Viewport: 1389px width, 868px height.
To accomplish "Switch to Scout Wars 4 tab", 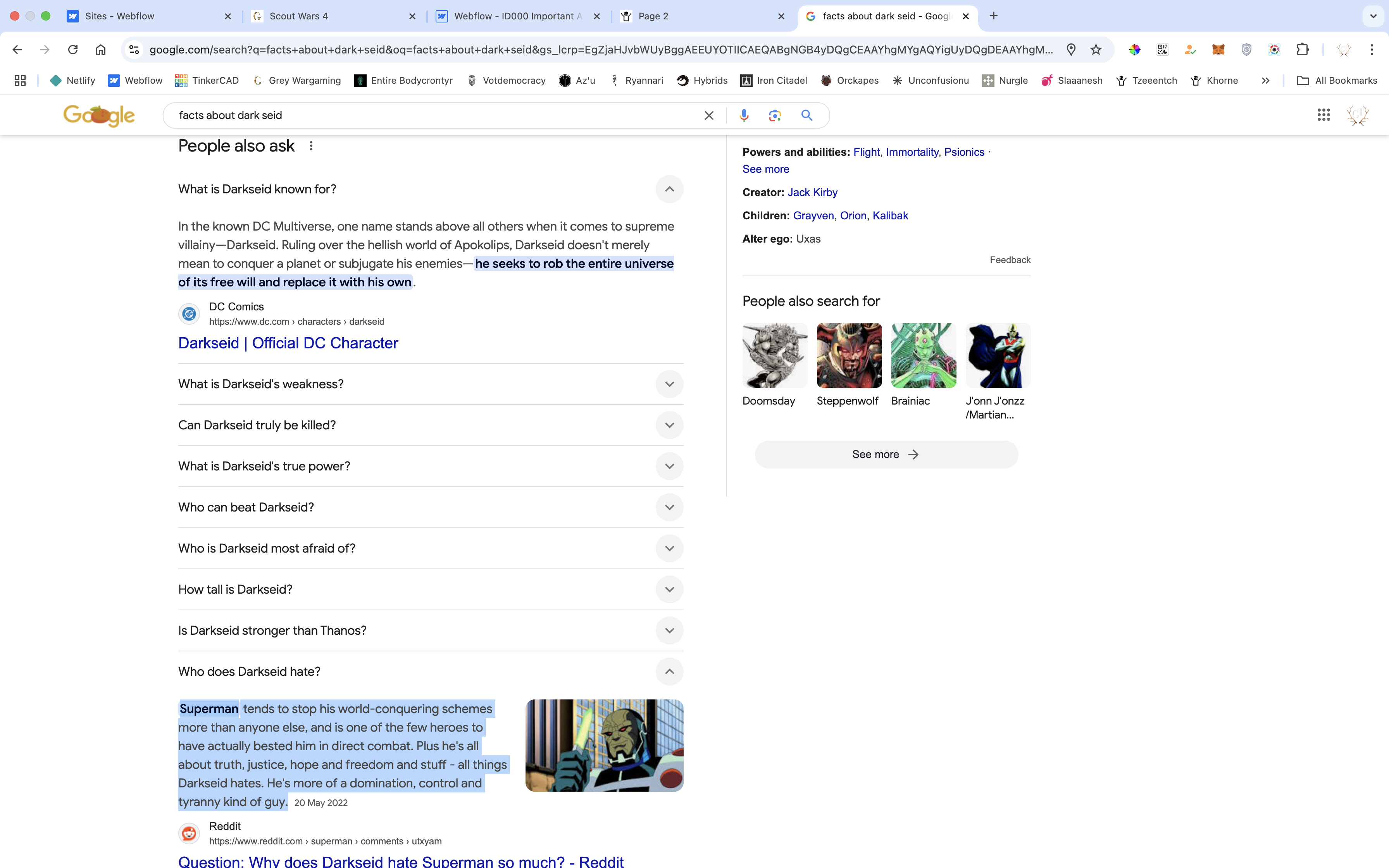I will tap(298, 16).
